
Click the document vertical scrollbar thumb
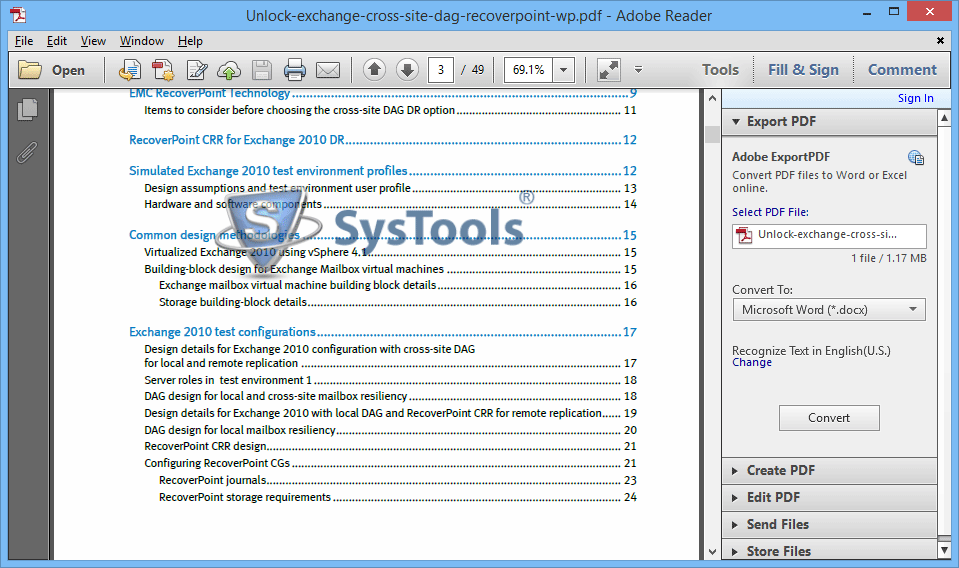tap(712, 134)
